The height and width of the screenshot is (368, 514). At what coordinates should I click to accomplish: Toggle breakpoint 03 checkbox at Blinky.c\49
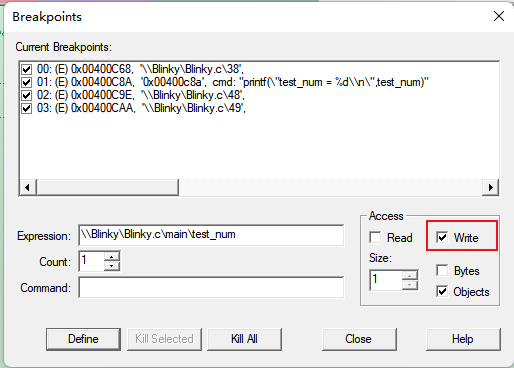point(26,108)
